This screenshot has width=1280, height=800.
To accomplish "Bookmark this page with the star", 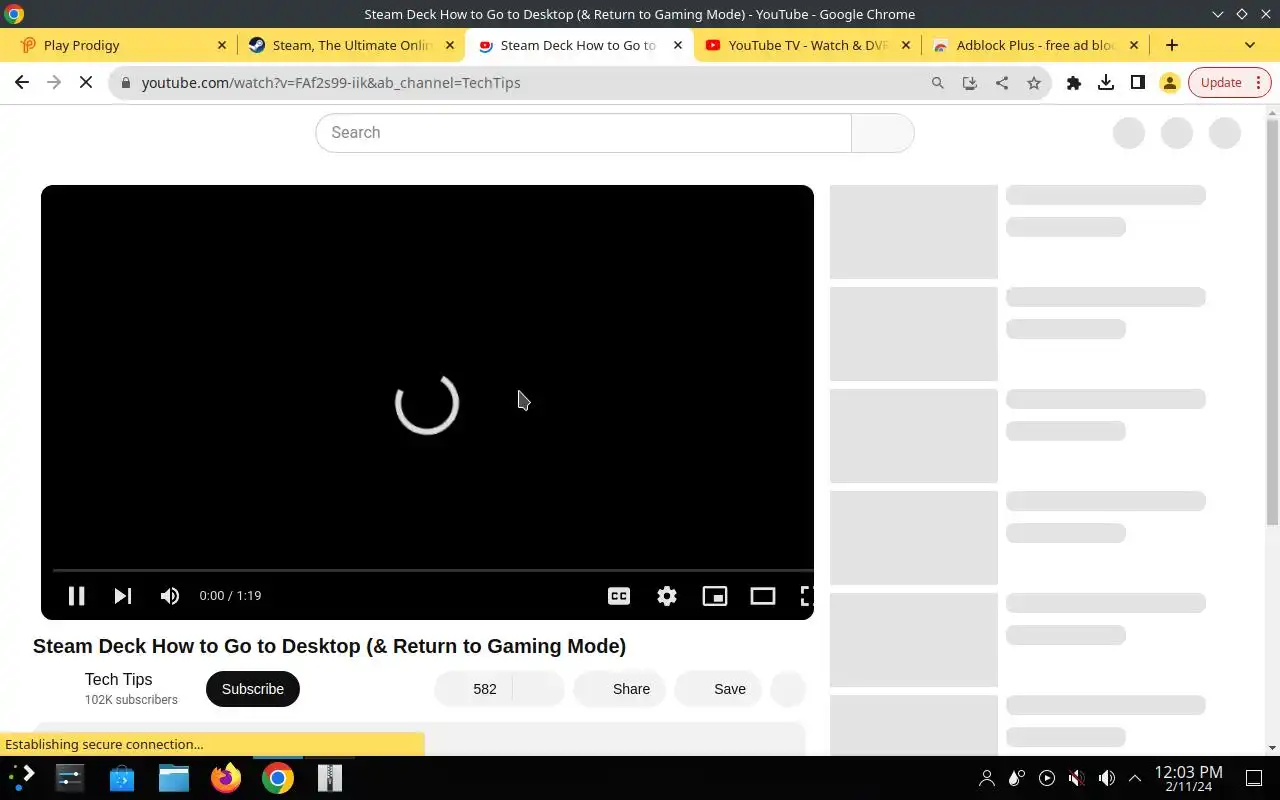I will tap(1034, 83).
